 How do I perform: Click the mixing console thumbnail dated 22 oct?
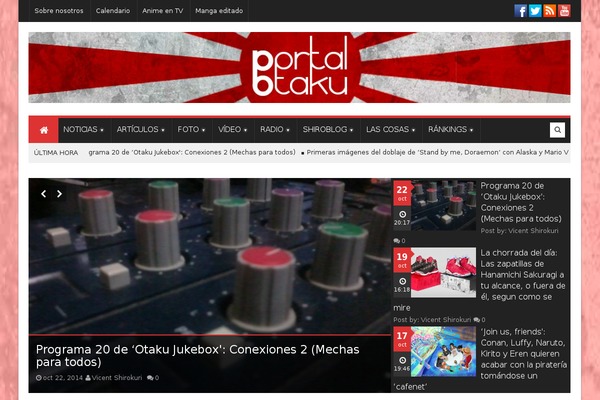[443, 205]
